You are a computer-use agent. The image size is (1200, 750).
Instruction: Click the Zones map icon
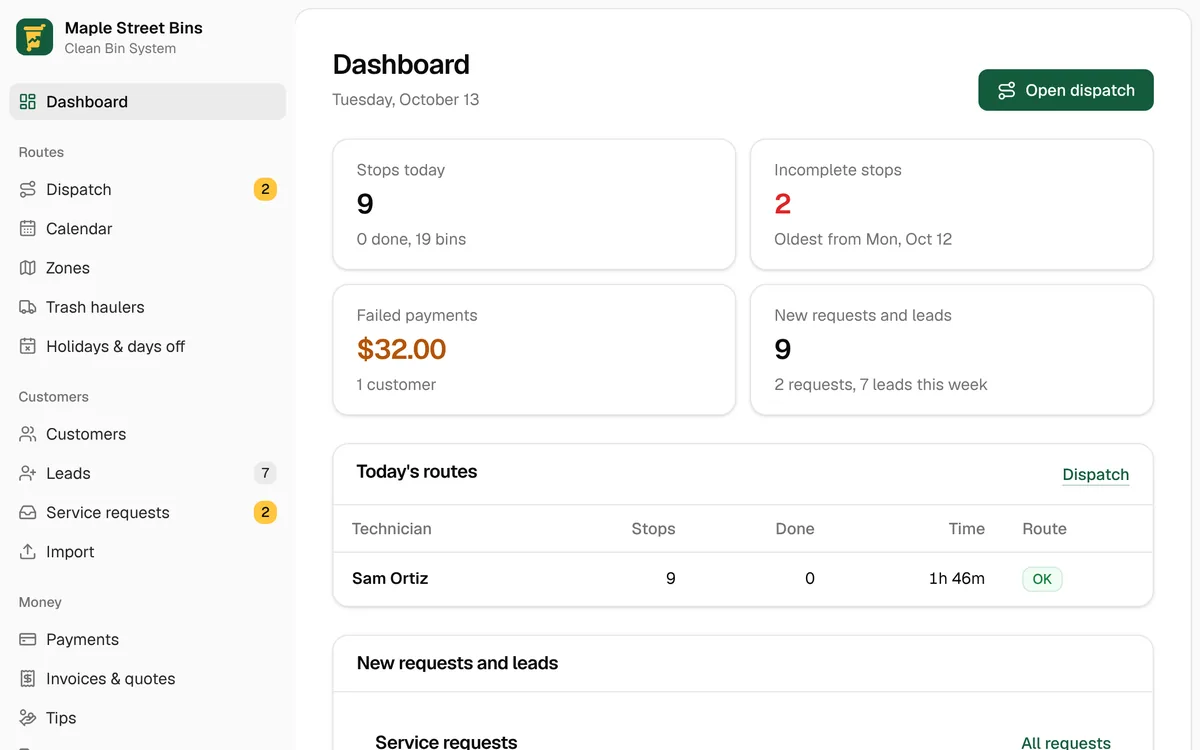pos(28,268)
